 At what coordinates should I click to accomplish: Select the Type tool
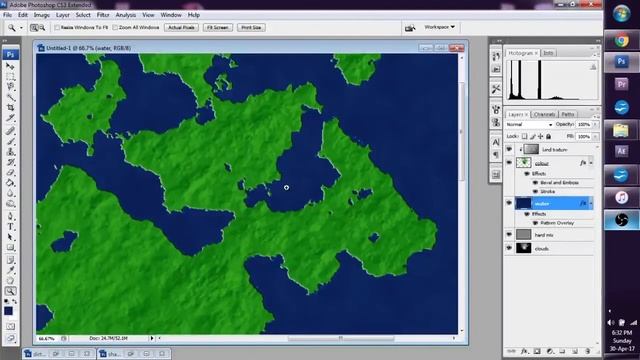pos(10,227)
